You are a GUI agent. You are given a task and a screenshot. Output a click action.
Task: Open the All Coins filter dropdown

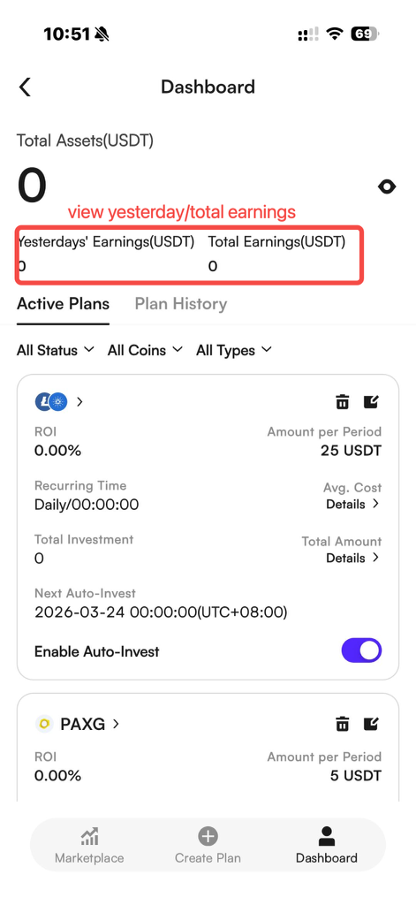[x=145, y=350]
